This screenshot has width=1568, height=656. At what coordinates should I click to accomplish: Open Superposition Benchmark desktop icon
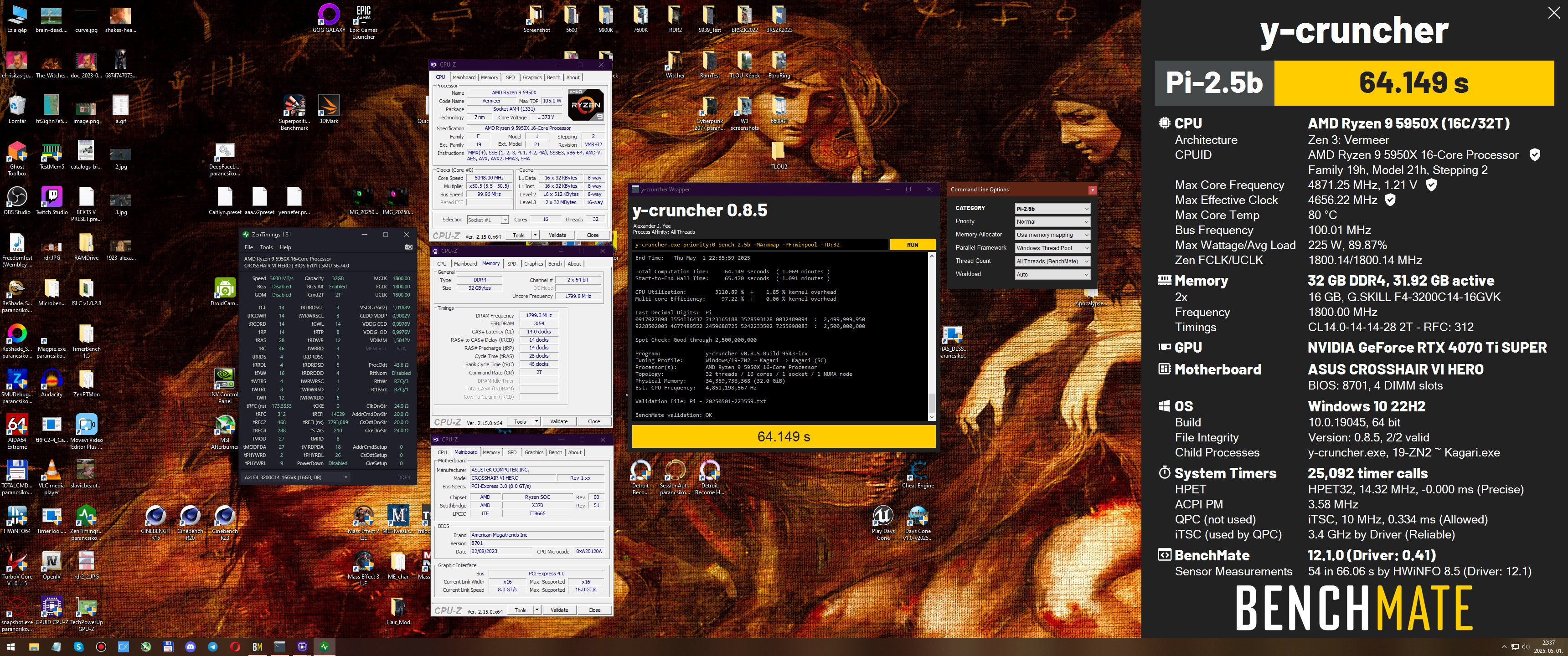(x=294, y=113)
